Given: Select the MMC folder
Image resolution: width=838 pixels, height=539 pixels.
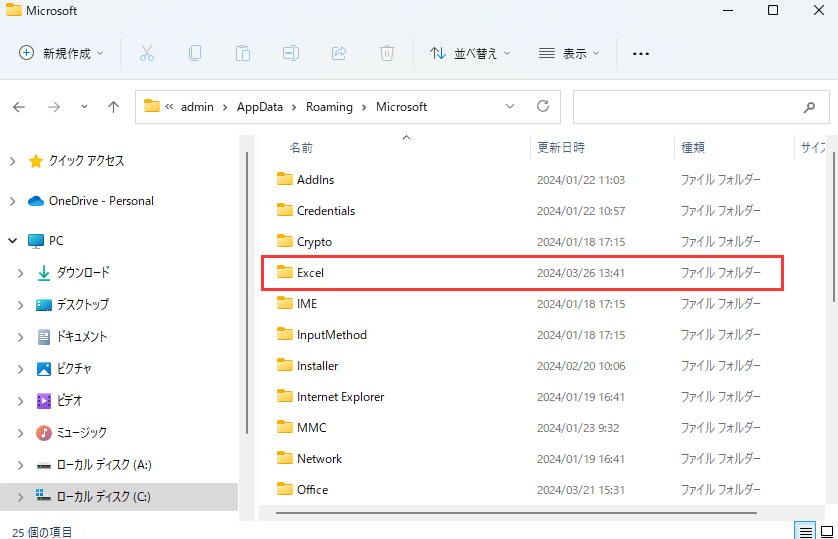Looking at the screenshot, I should tap(312, 427).
